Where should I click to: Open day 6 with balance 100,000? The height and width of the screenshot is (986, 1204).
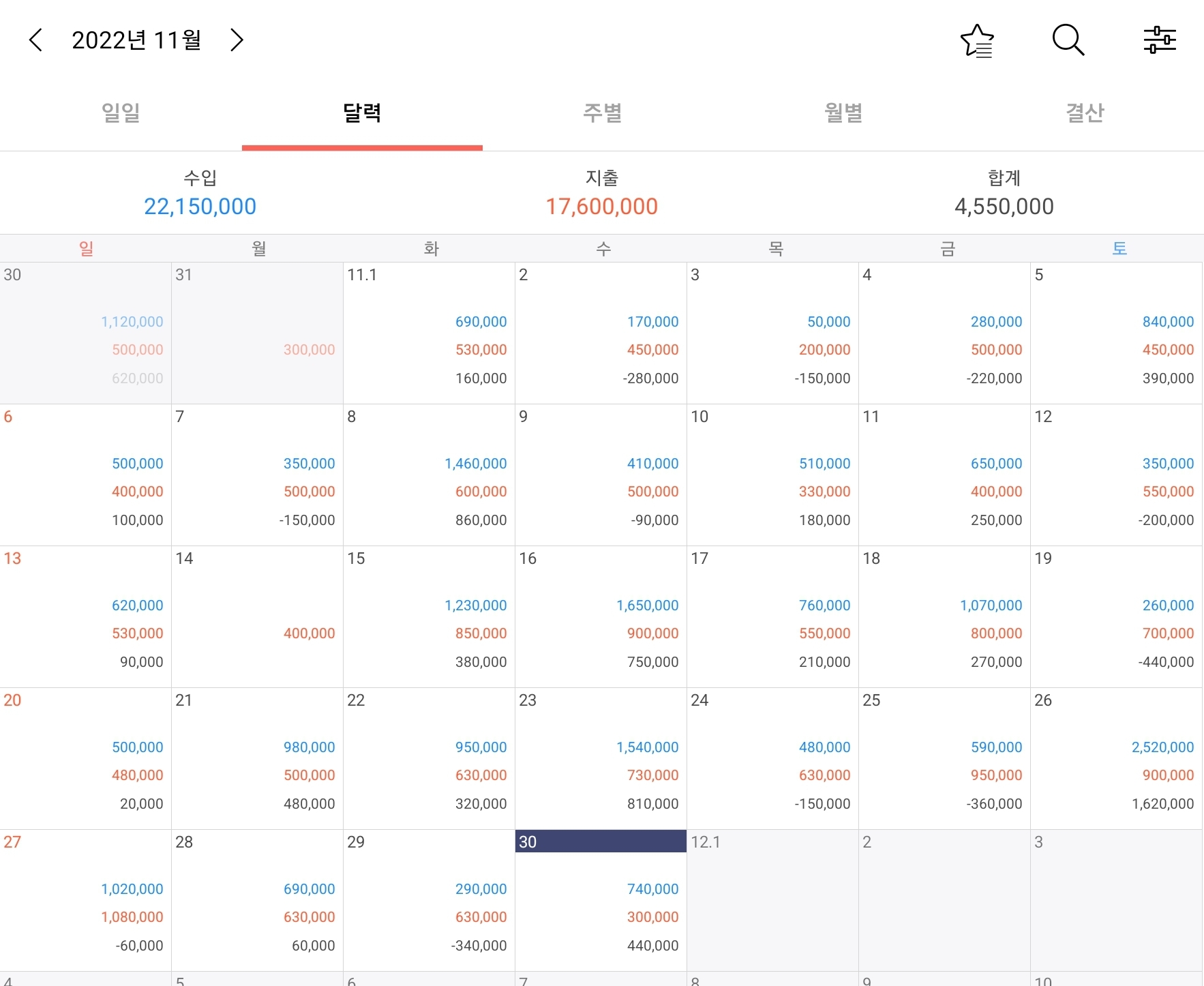coord(85,475)
